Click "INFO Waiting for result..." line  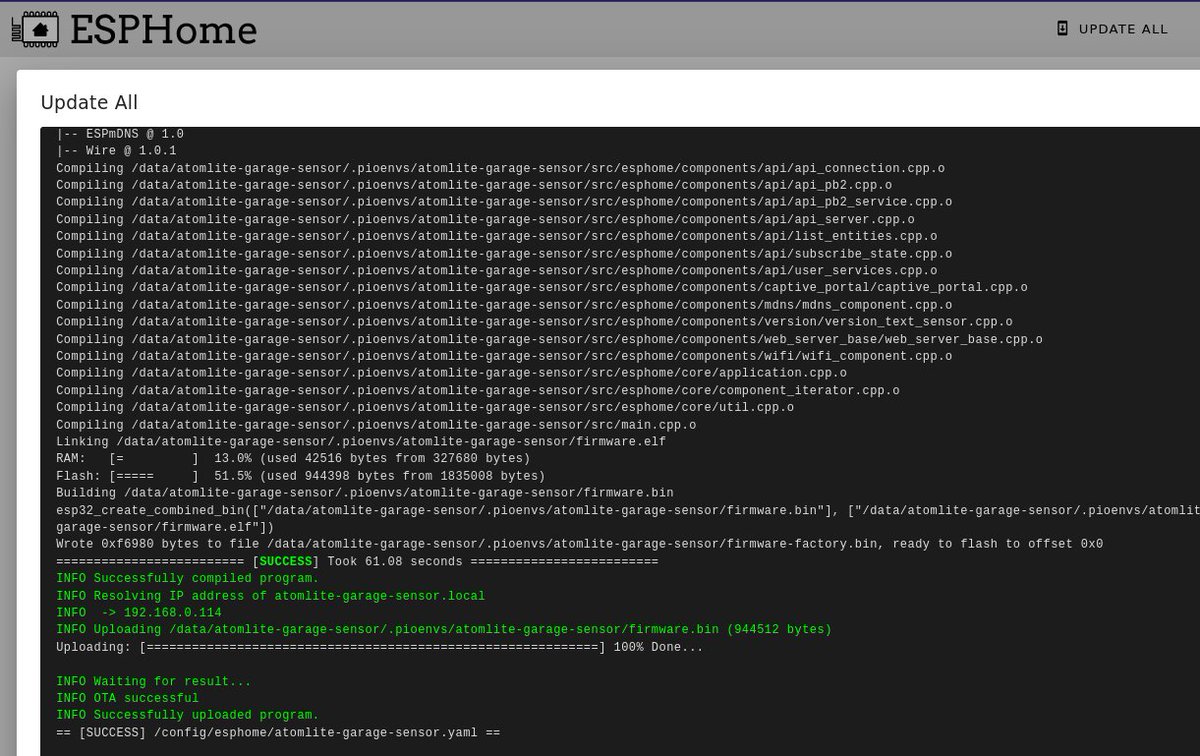pos(154,681)
